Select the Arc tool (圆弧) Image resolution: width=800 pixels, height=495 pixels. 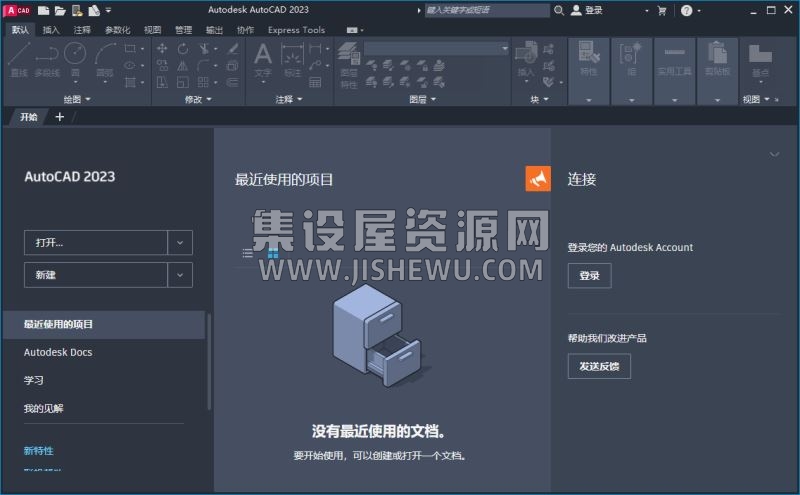point(105,60)
